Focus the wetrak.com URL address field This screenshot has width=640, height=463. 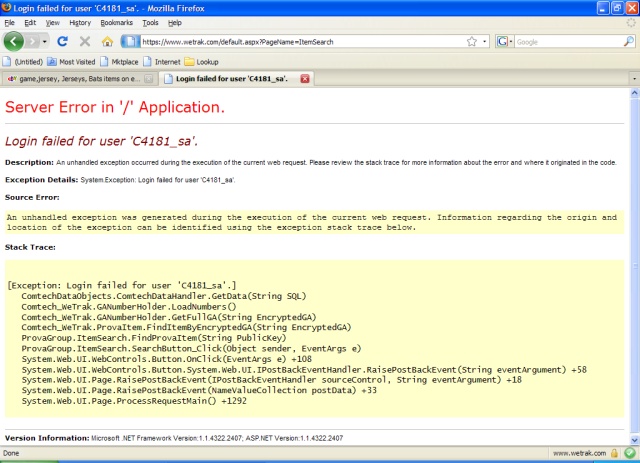coord(302,42)
